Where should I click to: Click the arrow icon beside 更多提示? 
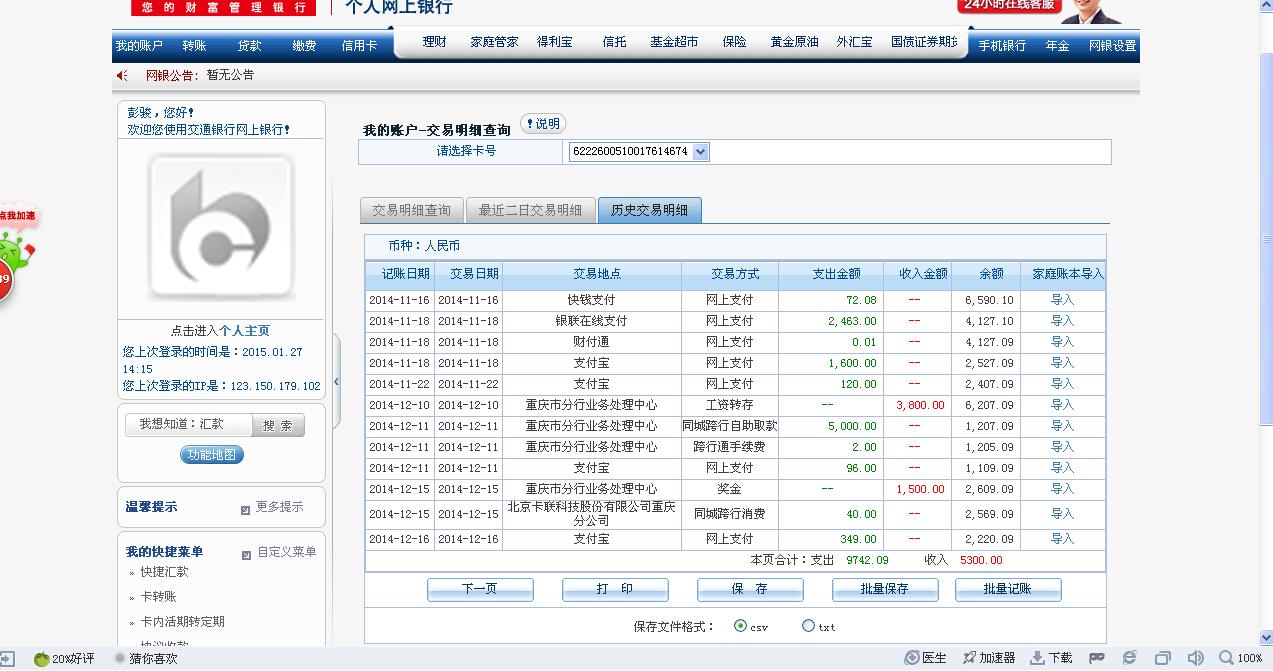click(246, 509)
